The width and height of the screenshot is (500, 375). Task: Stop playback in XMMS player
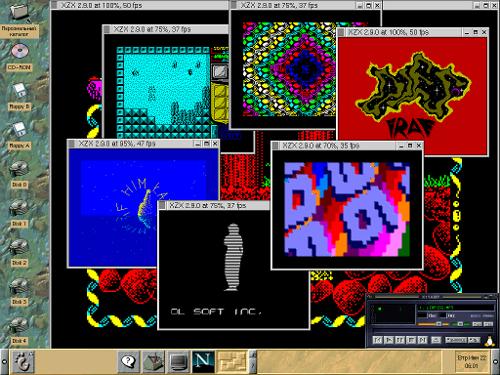[411, 340]
